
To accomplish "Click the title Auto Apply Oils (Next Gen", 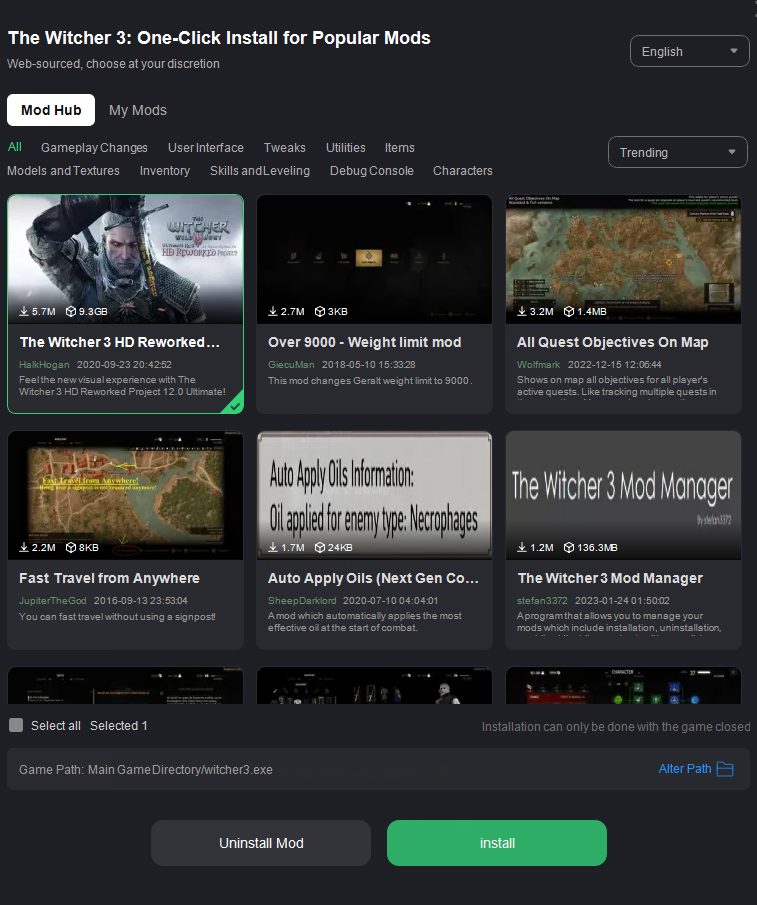I will point(373,578).
